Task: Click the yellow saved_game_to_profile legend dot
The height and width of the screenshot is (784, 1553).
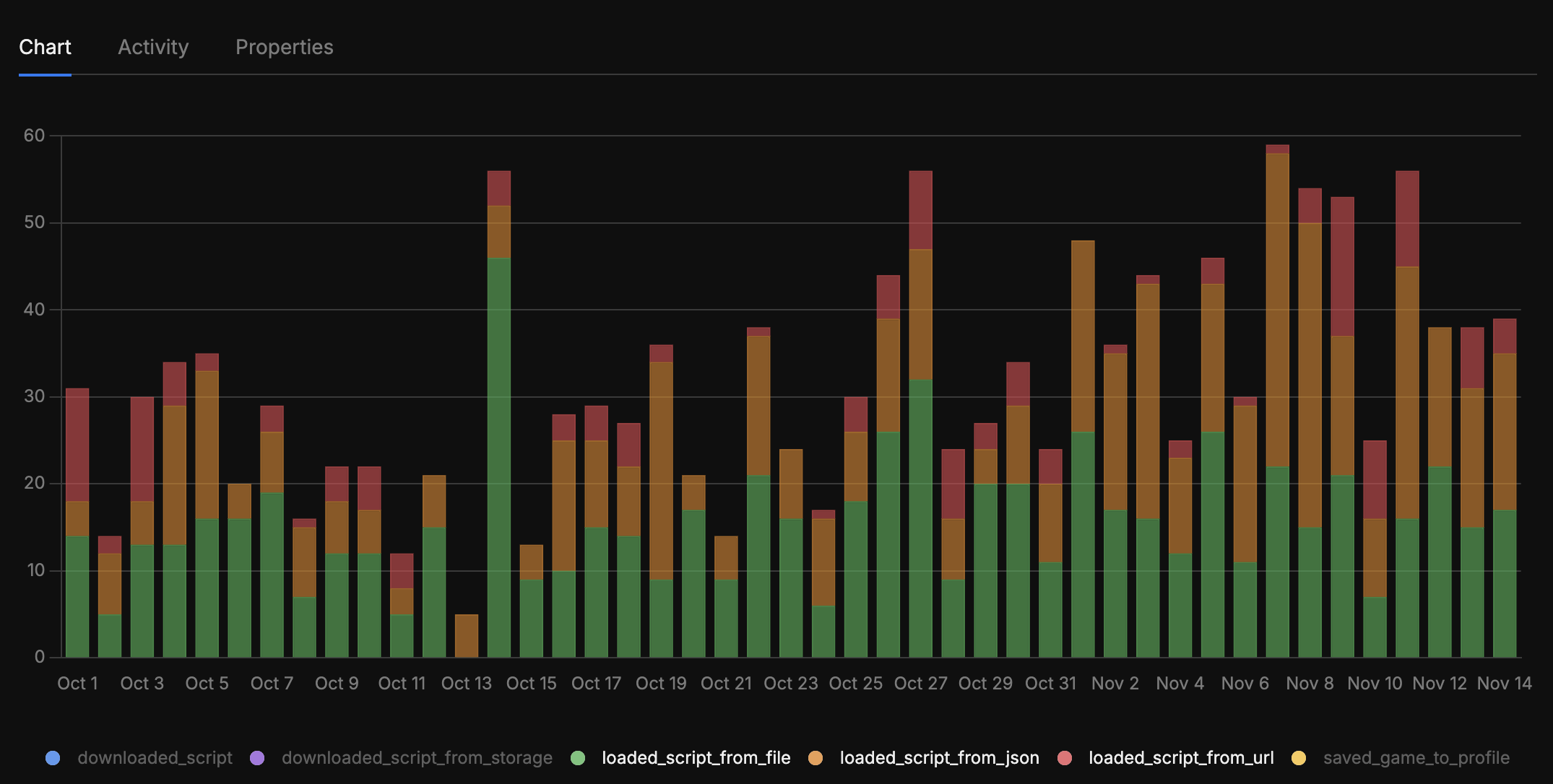Action: click(1299, 758)
